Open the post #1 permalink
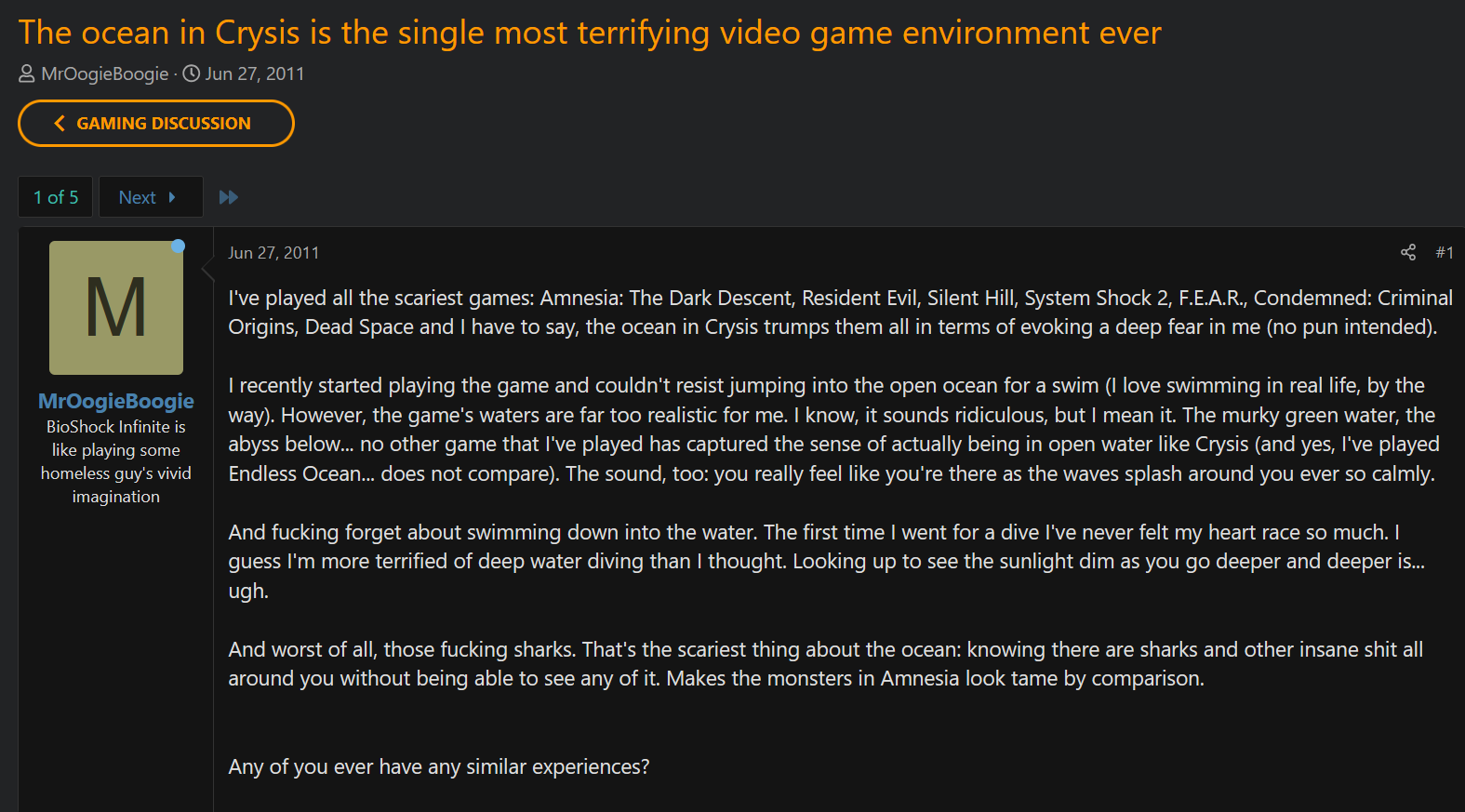Viewport: 1465px width, 812px height. point(1445,252)
